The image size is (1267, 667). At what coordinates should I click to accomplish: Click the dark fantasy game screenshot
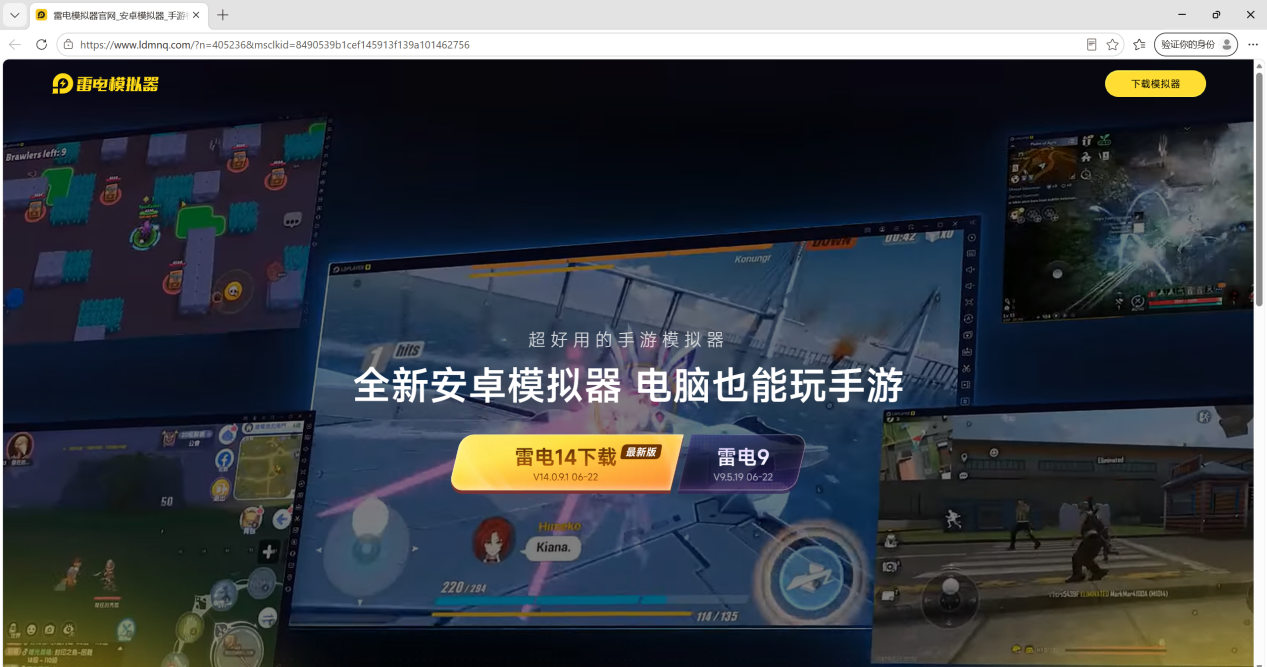[1130, 220]
